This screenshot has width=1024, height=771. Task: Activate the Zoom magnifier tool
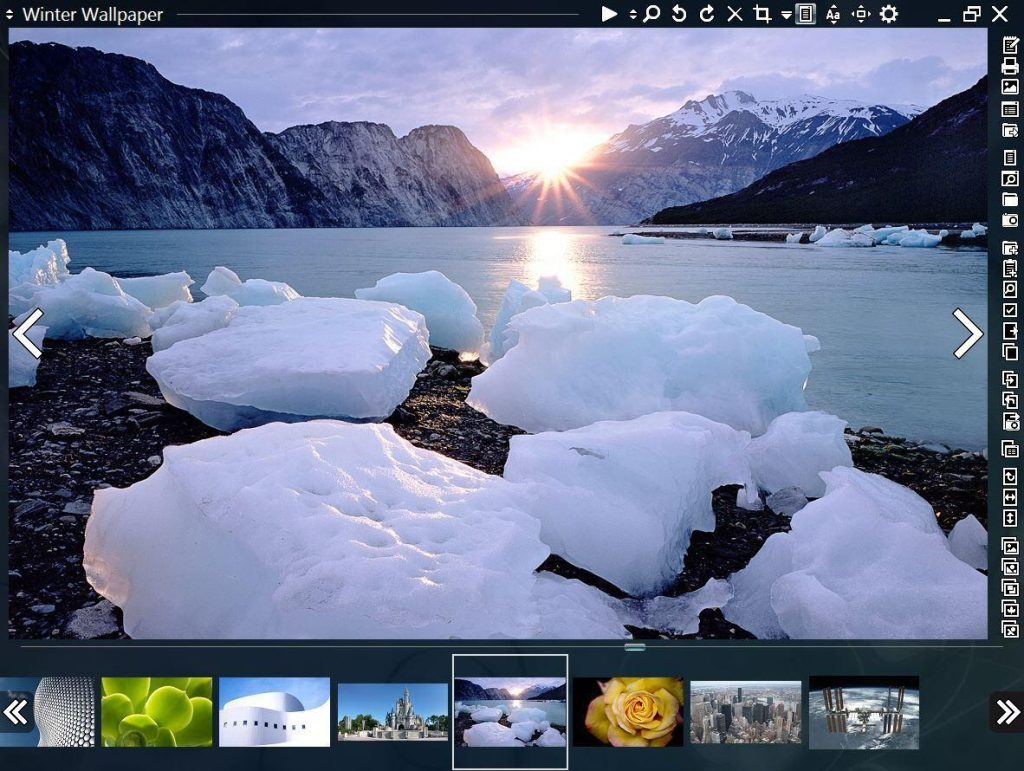click(x=652, y=15)
